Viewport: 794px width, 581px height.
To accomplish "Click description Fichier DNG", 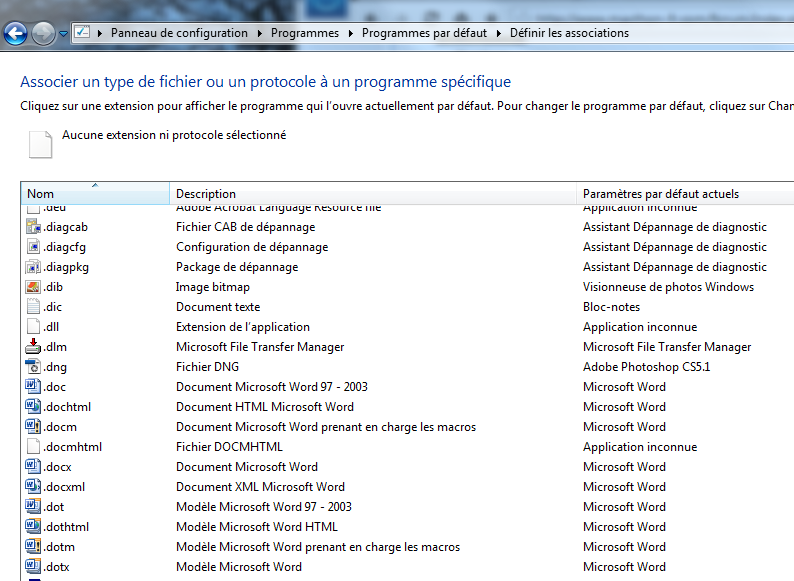I will click(208, 367).
